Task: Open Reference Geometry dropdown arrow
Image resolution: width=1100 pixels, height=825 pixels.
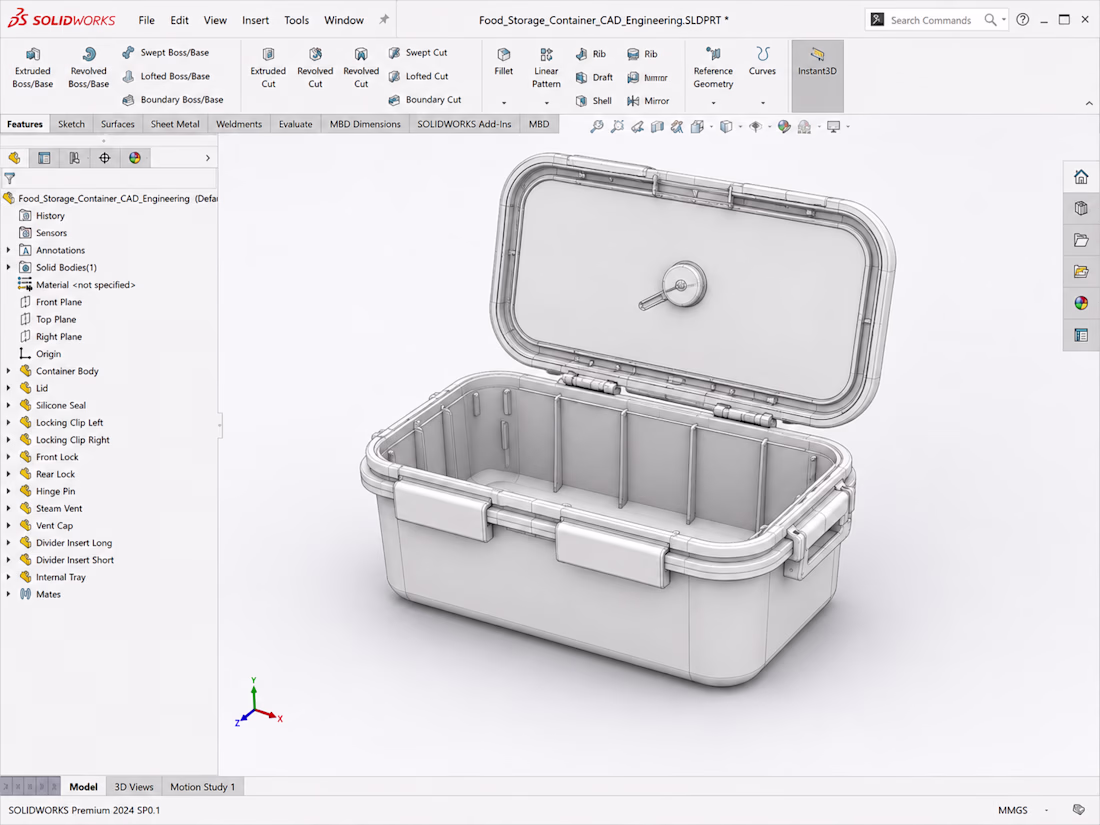Action: (713, 103)
